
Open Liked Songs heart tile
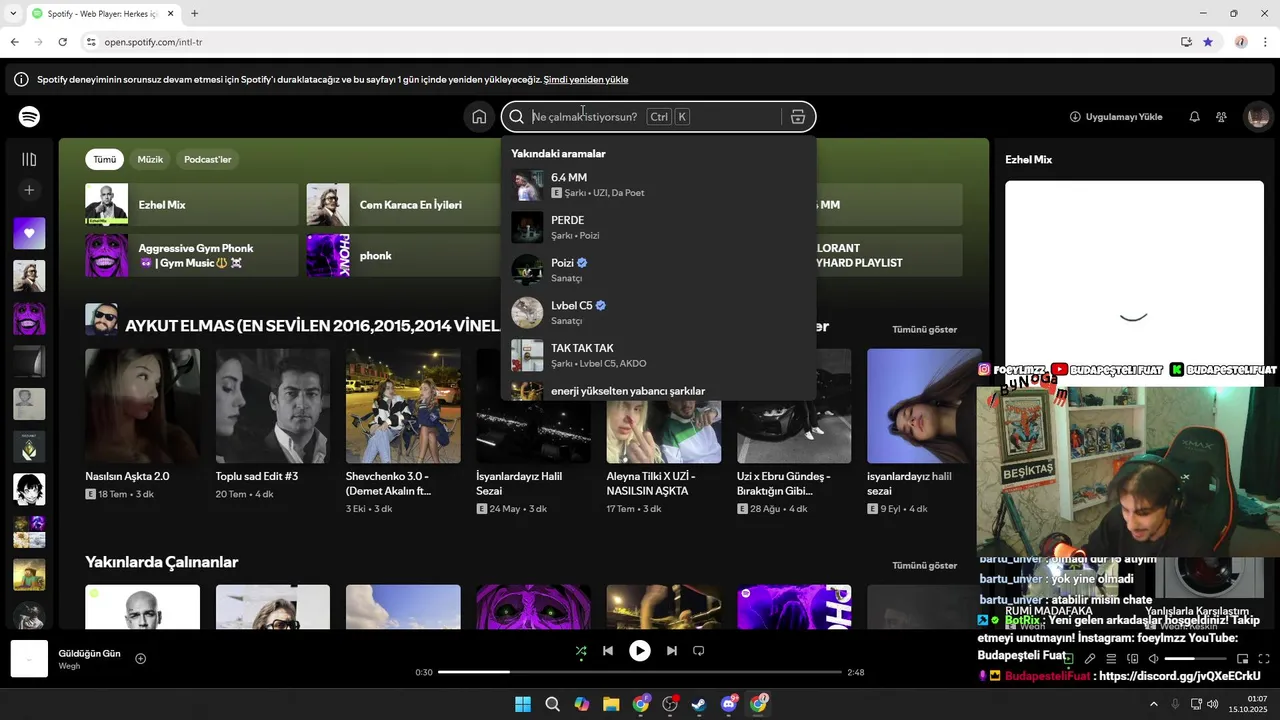pyautogui.click(x=29, y=233)
